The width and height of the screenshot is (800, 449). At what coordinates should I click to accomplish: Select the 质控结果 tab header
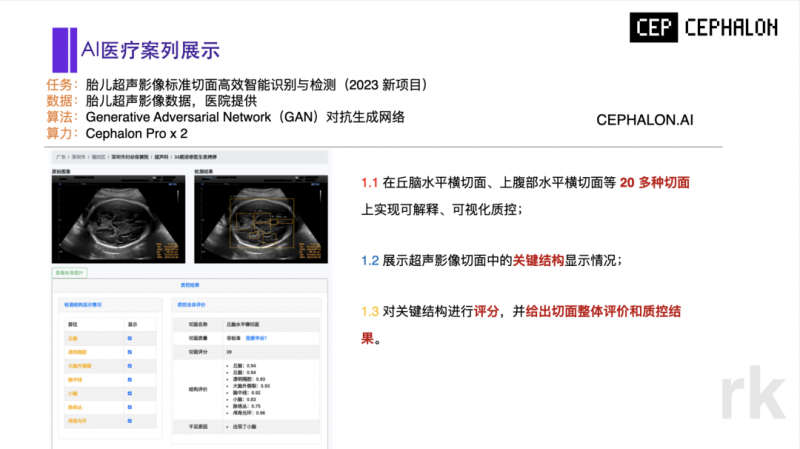190,285
